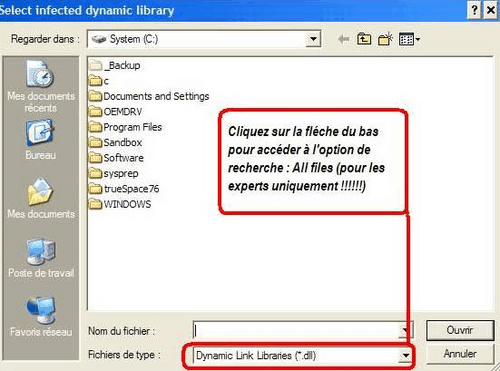Viewport: 500px width, 371px height.
Task: Expand the Regarder dans drive dropdown
Action: coord(313,39)
